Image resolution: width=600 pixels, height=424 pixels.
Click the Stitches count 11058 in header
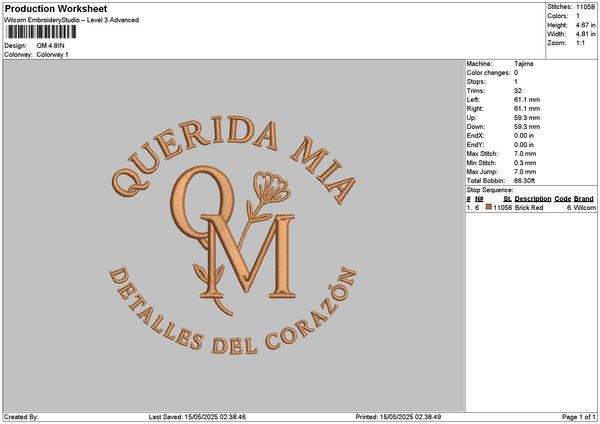tap(586, 6)
